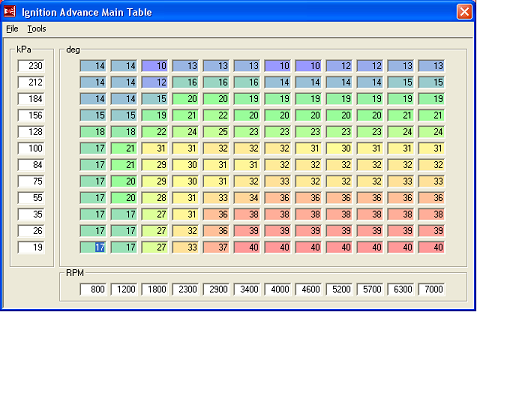528x396 pixels.
Task: Select the 184 kPa axis field
Action: [x=31, y=99]
